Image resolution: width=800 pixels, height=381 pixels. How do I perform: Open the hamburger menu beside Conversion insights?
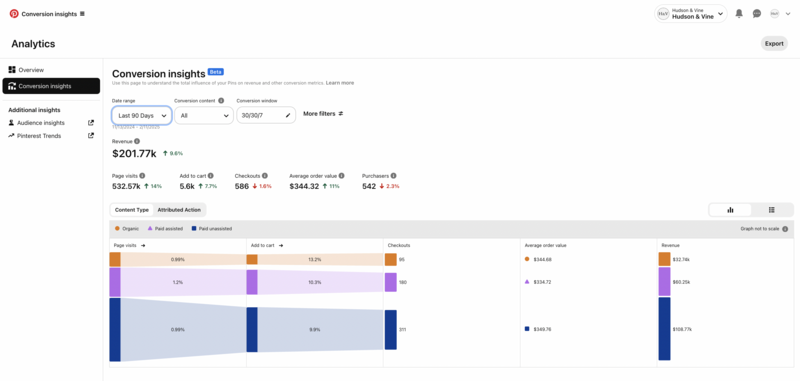[83, 14]
